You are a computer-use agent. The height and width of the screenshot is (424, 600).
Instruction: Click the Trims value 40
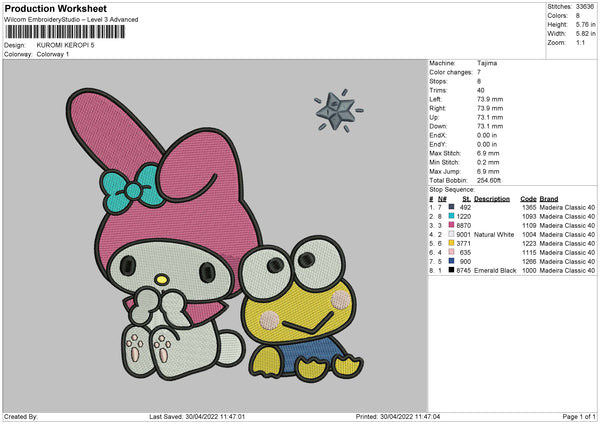pos(481,90)
